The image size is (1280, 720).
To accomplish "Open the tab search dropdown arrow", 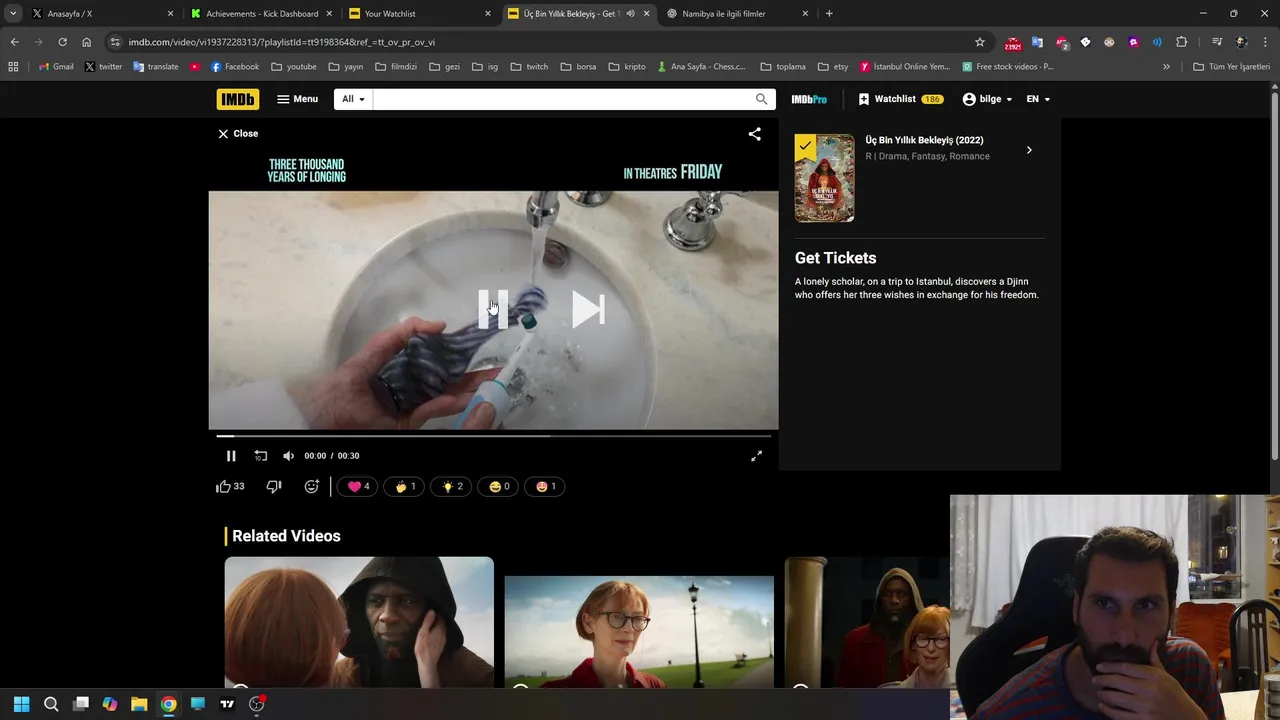I will click(13, 14).
